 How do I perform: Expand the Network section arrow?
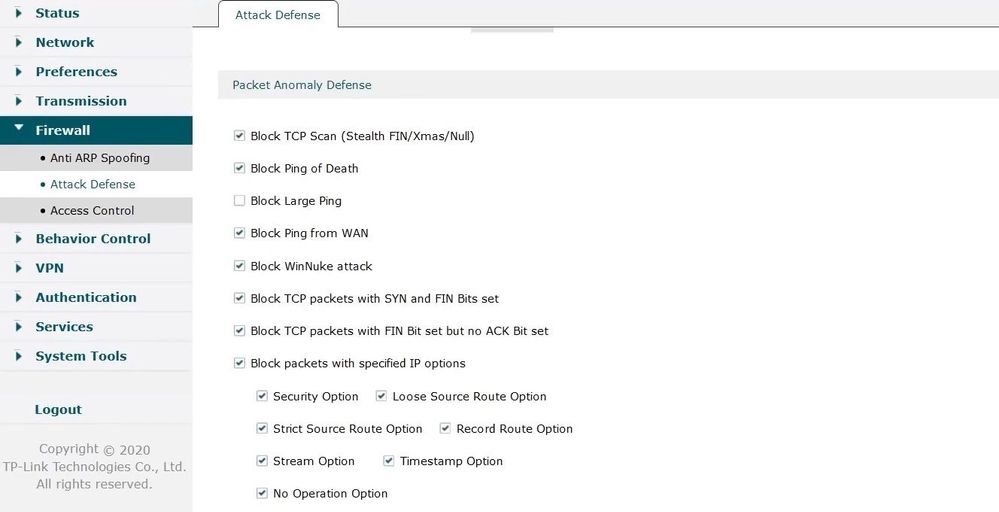coord(19,42)
